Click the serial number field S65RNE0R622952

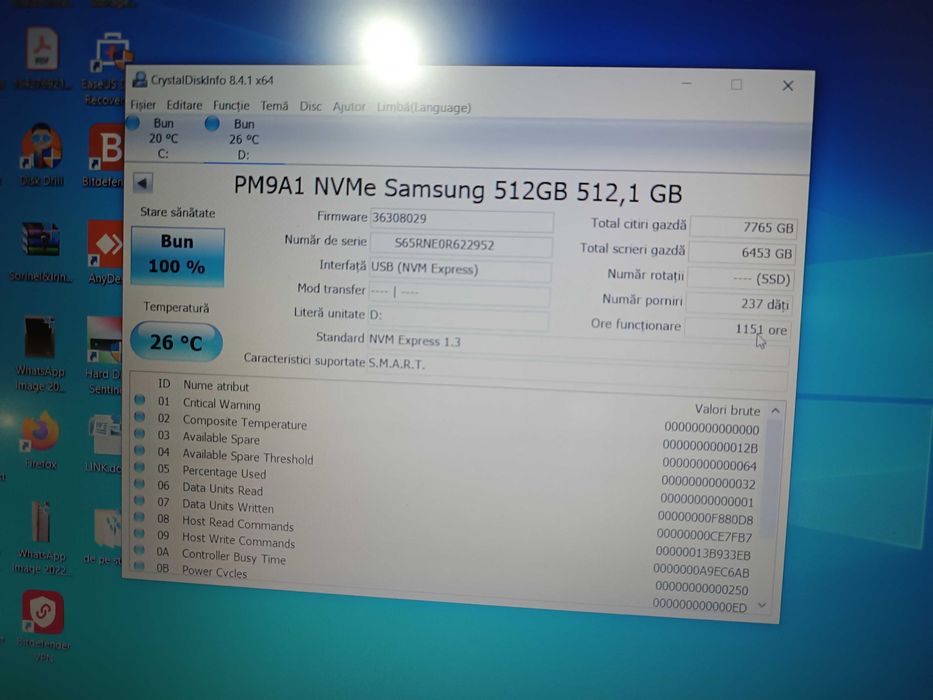[461, 245]
